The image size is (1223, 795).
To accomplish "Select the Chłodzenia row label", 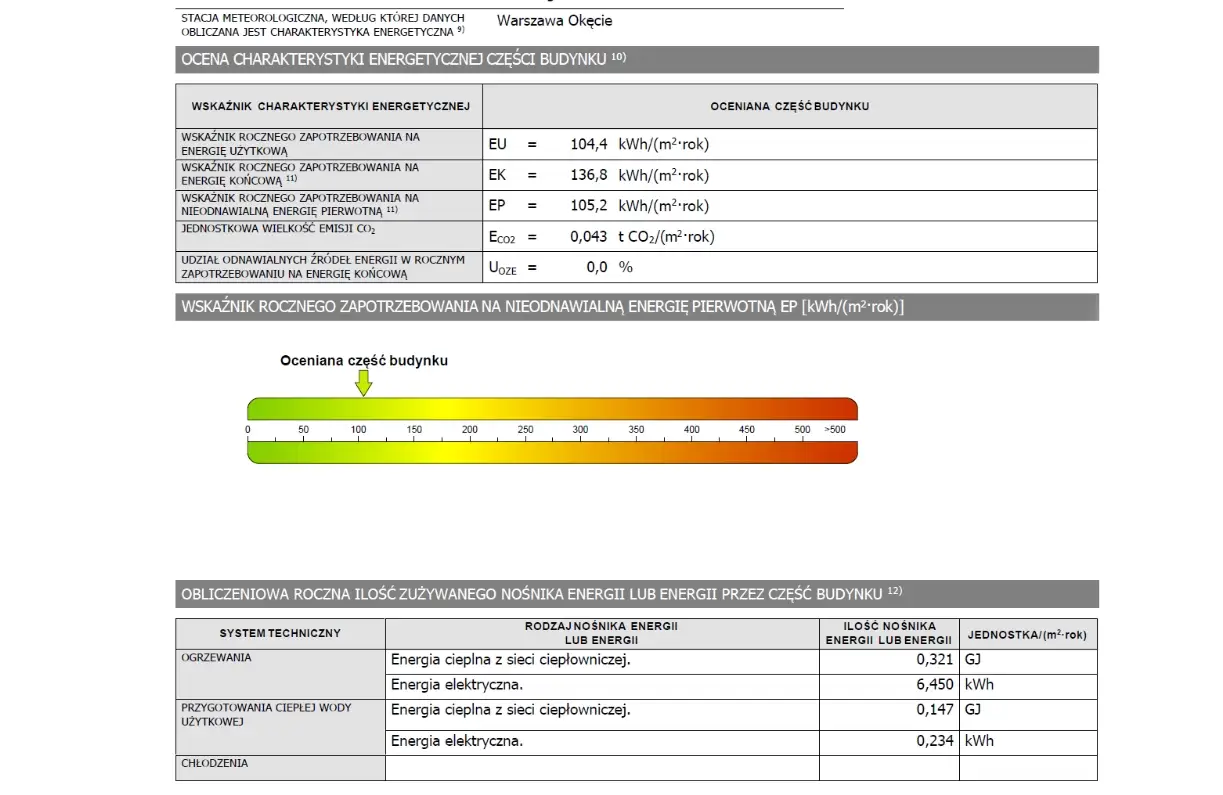I will pyautogui.click(x=214, y=763).
